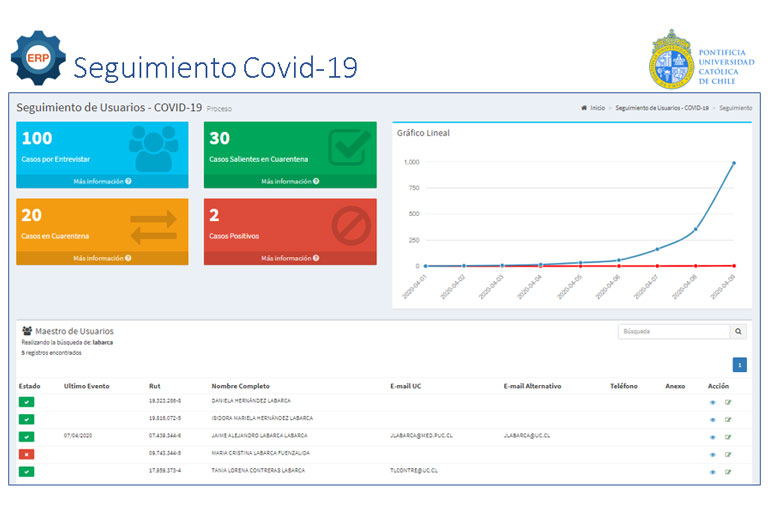View Tania Lorena Contreras Labarca details
768x512 pixels.
click(x=712, y=471)
